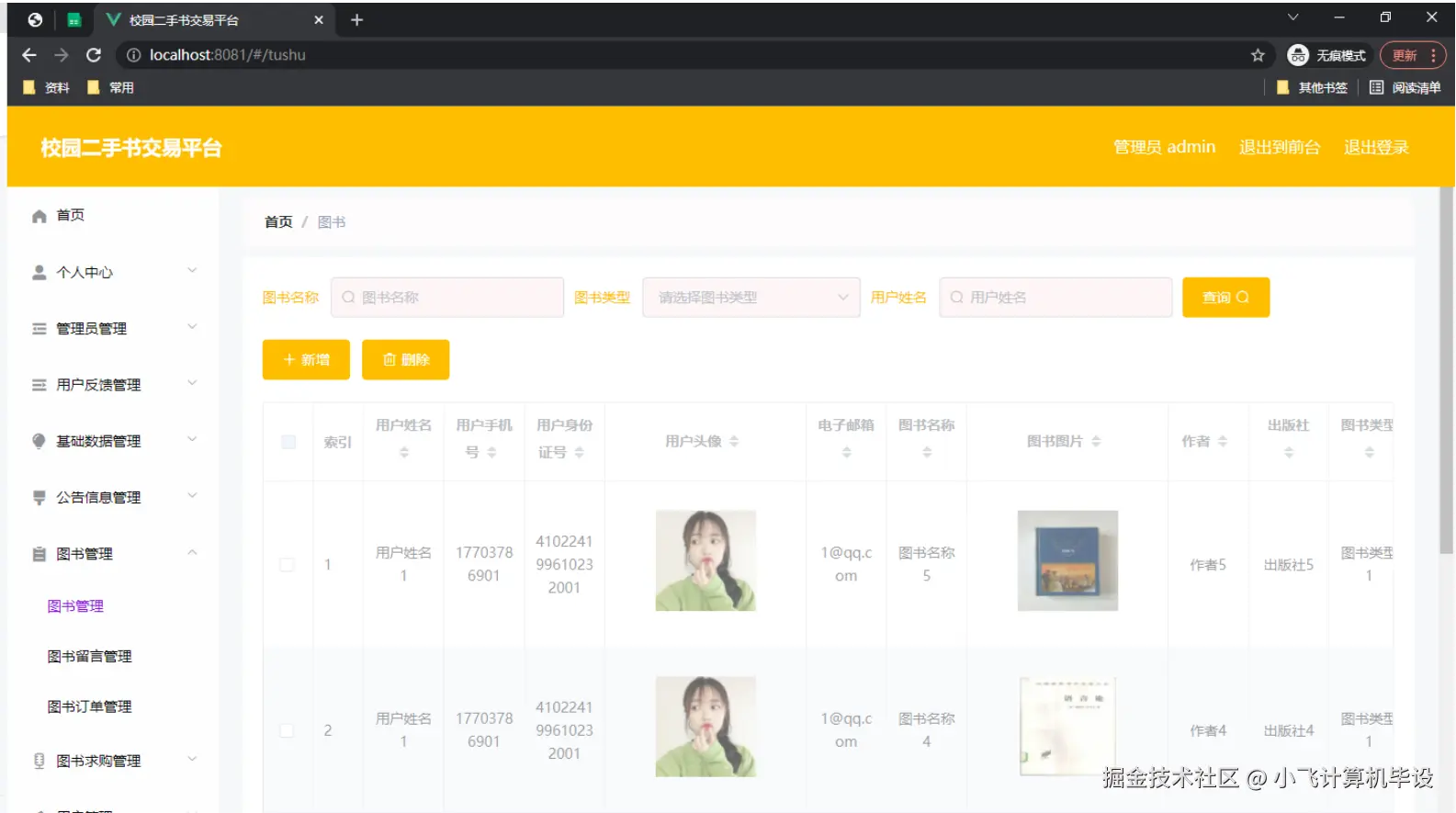Sort by 用户头像 column arrows
The height and width of the screenshot is (813, 1456).
click(734, 441)
